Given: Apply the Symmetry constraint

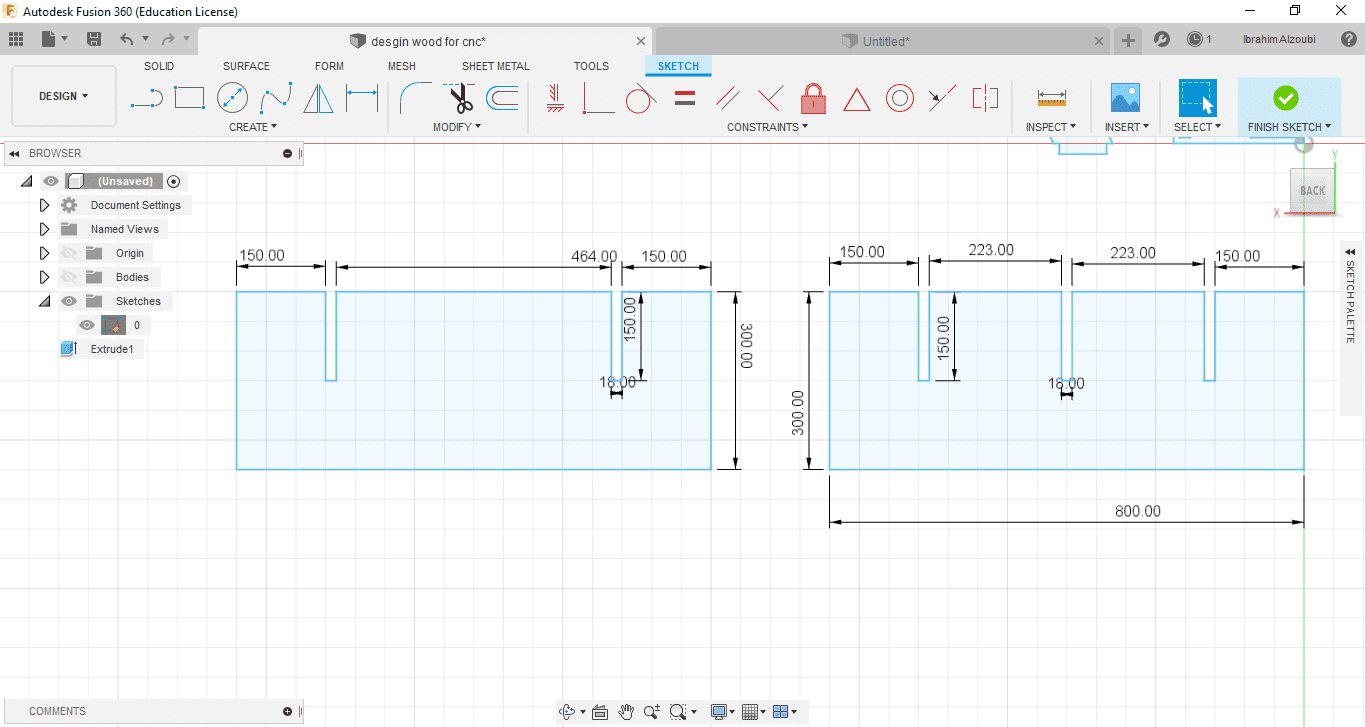Looking at the screenshot, I should 985,98.
